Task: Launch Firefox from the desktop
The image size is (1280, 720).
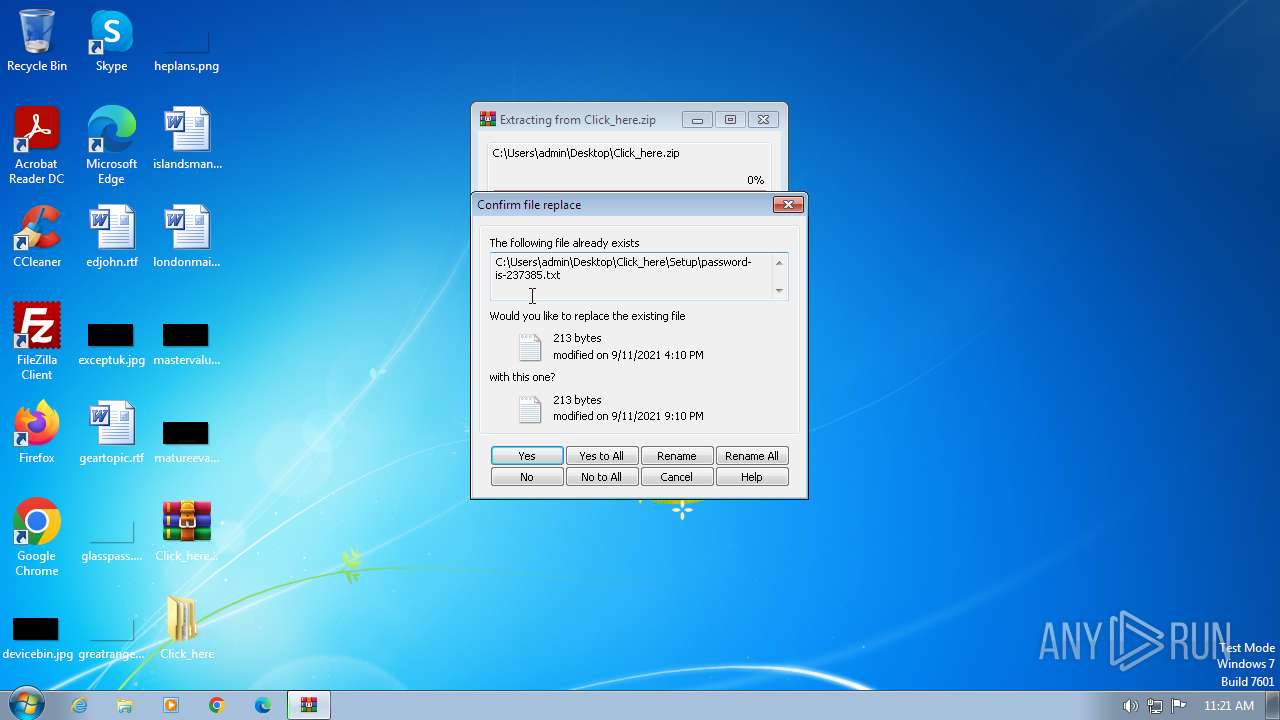Action: click(x=37, y=432)
